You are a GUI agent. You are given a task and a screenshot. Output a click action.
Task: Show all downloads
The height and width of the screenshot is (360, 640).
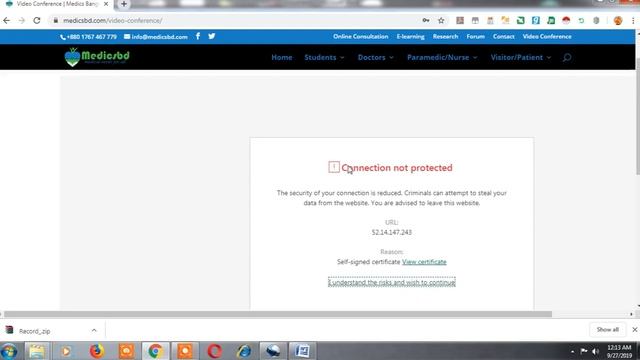pyautogui.click(x=607, y=329)
